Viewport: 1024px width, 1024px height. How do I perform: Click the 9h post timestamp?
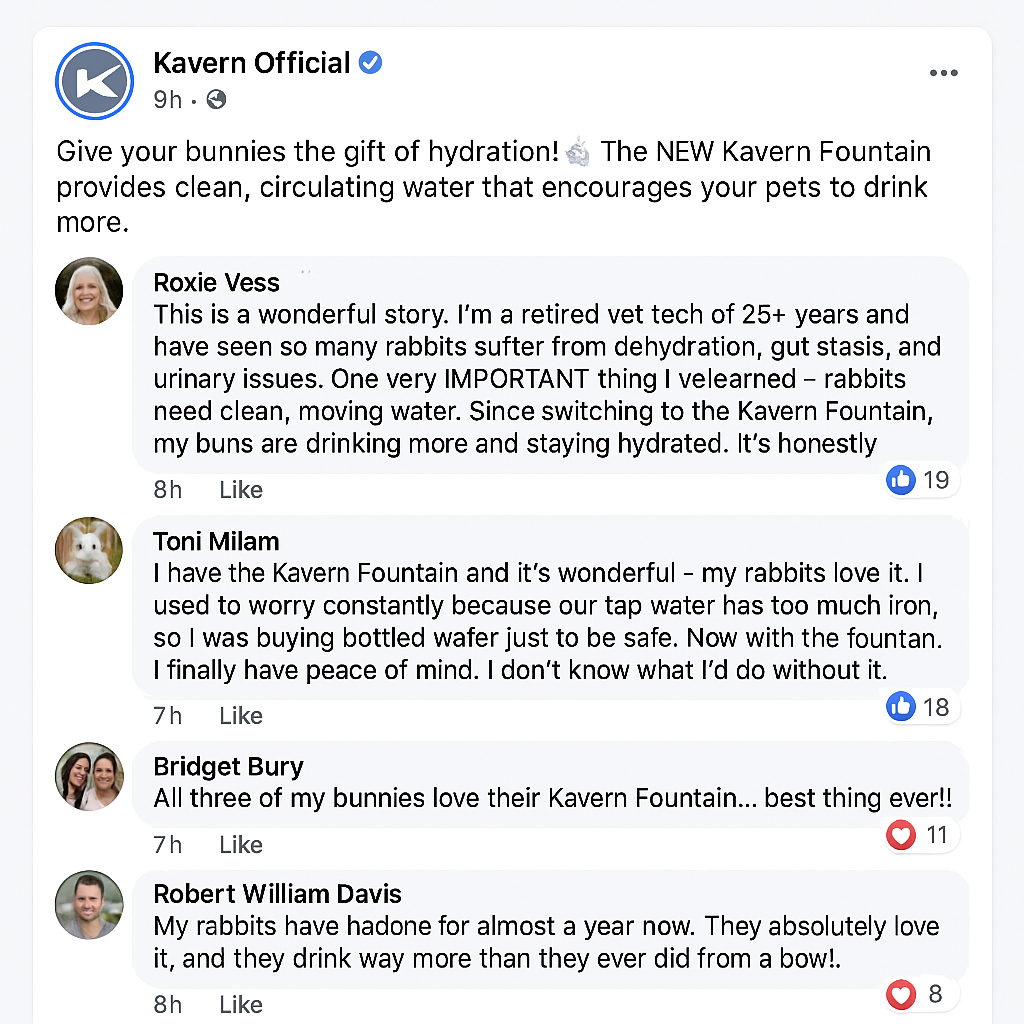point(167,99)
